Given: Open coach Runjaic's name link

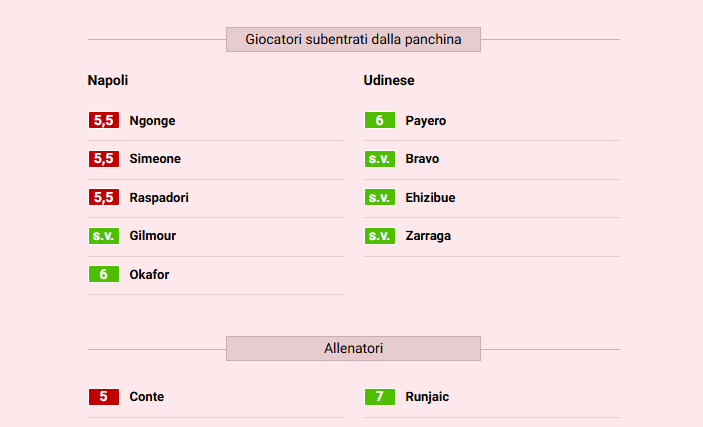Looking at the screenshot, I should (427, 397).
